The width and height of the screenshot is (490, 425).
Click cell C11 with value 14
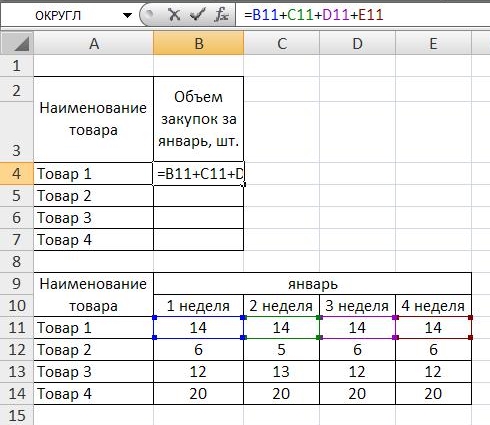point(281,328)
